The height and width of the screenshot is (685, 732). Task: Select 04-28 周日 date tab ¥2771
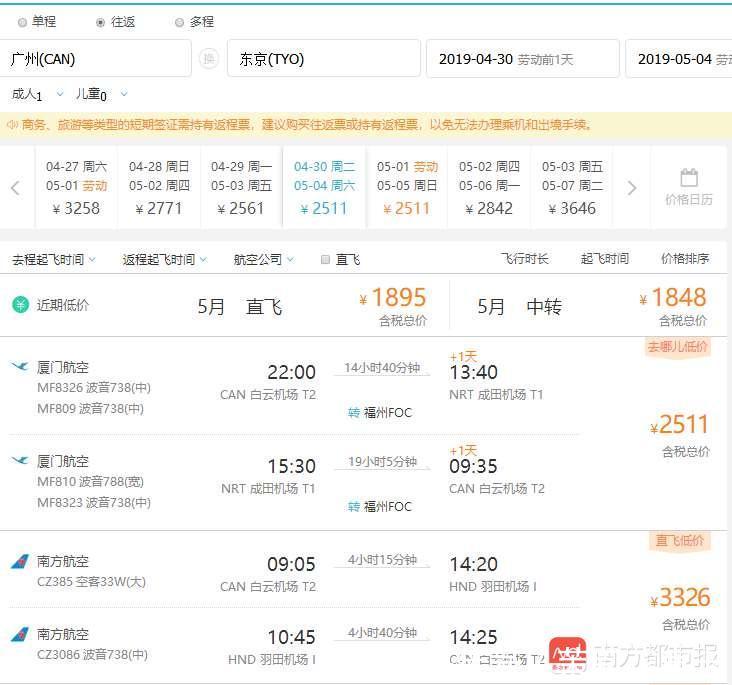159,188
